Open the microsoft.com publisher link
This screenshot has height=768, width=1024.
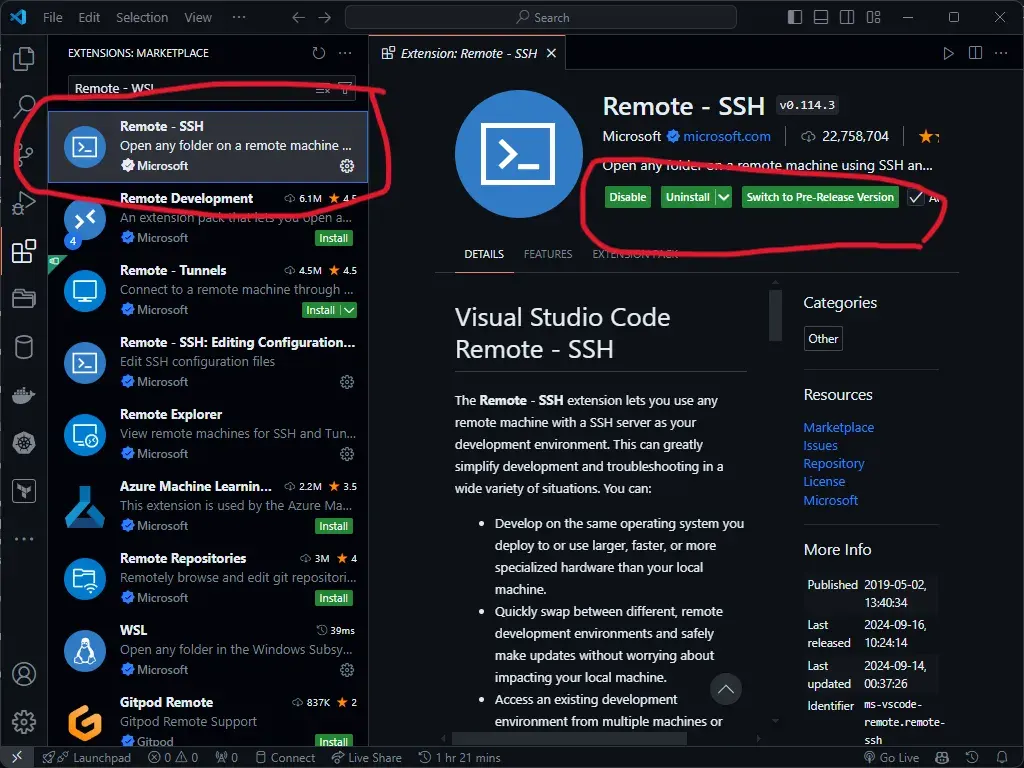726,136
